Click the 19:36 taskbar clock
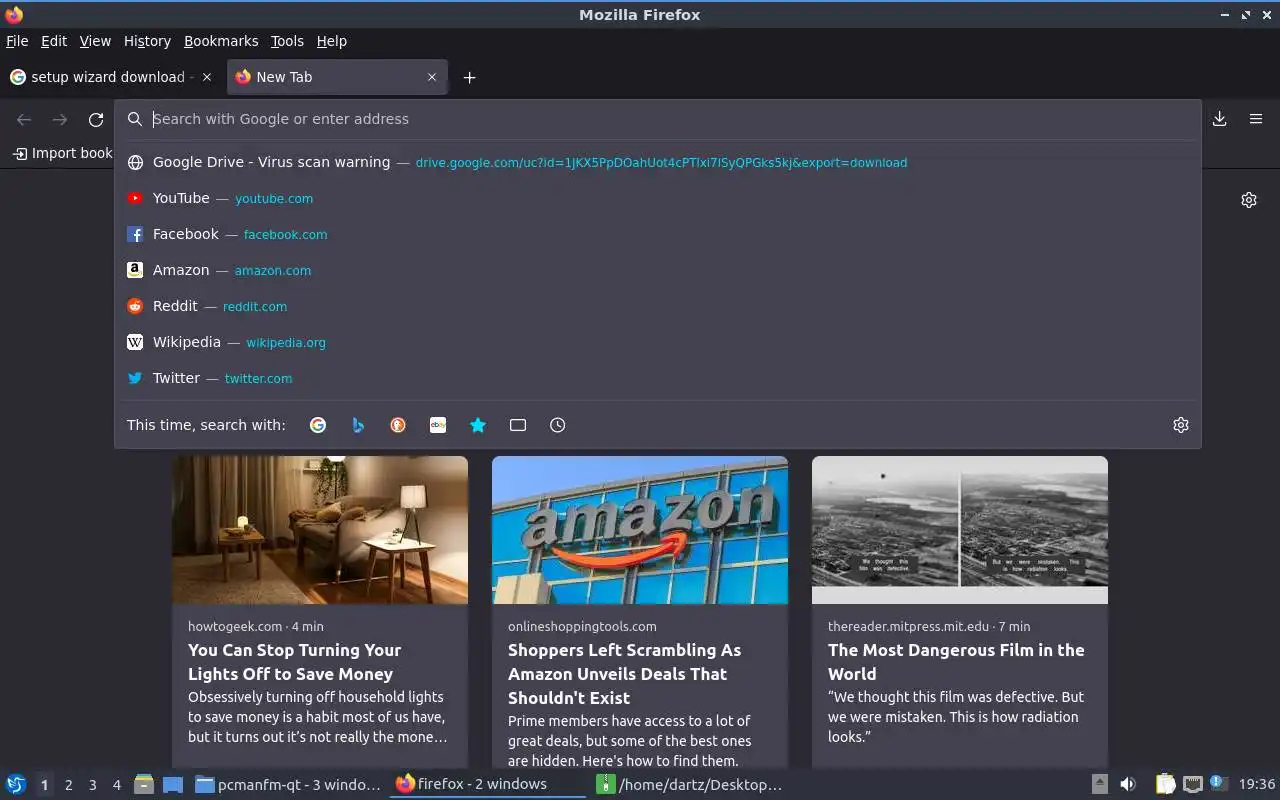1280x800 pixels. pos(1257,784)
